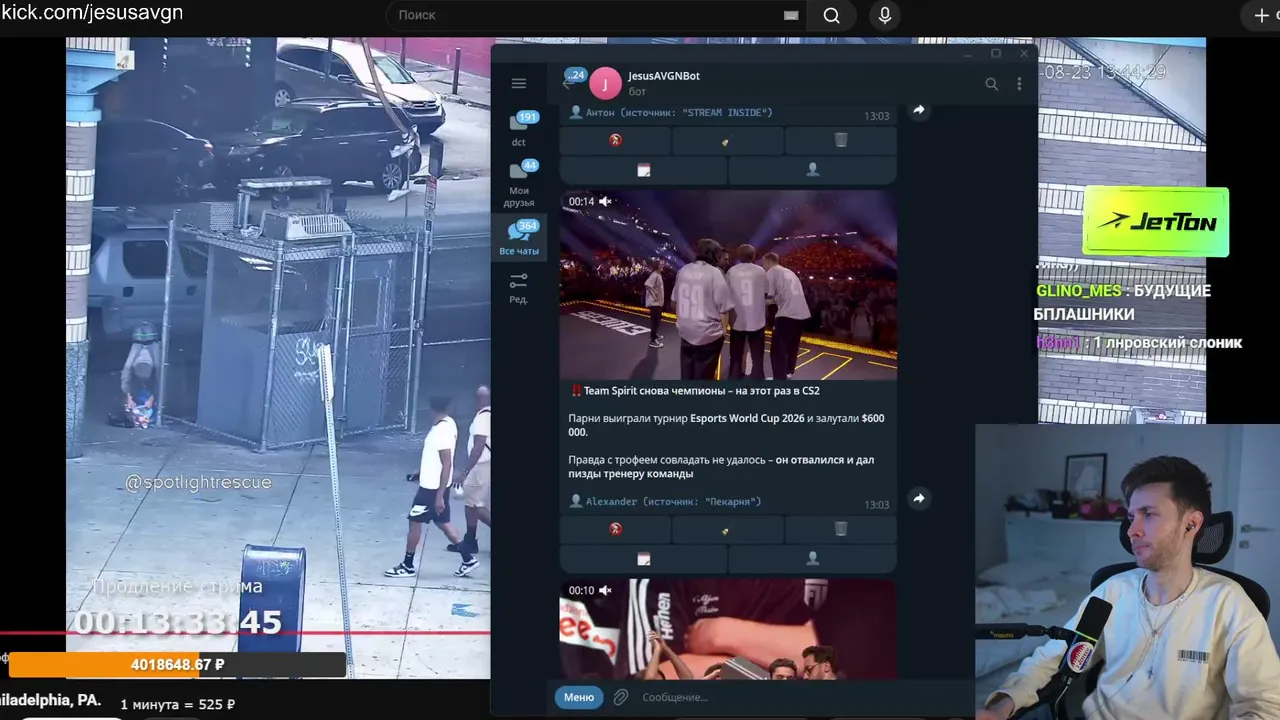Image resolution: width=1280 pixels, height=720 pixels.
Task: Click the YouTube search magnifier button
Action: tap(831, 15)
